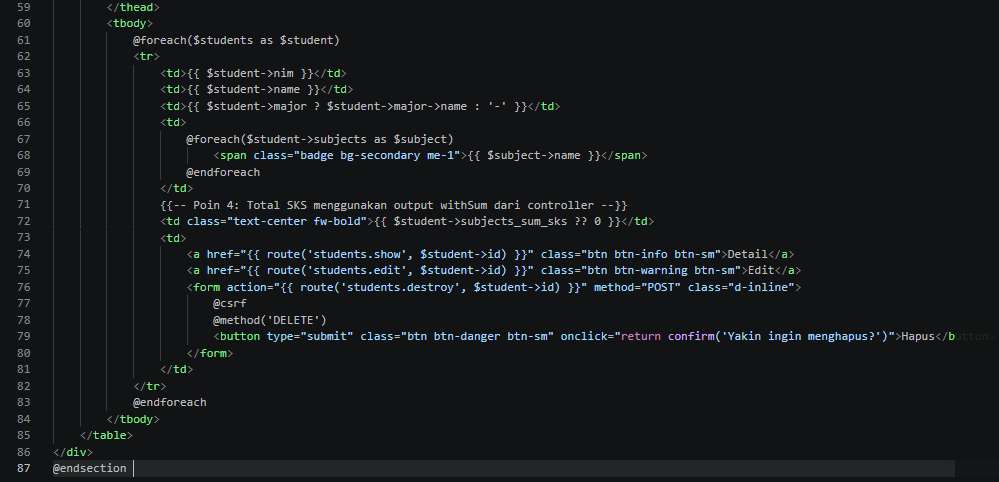The width and height of the screenshot is (999, 482).
Task: Click 'd-inline' class string
Action: 761,287
